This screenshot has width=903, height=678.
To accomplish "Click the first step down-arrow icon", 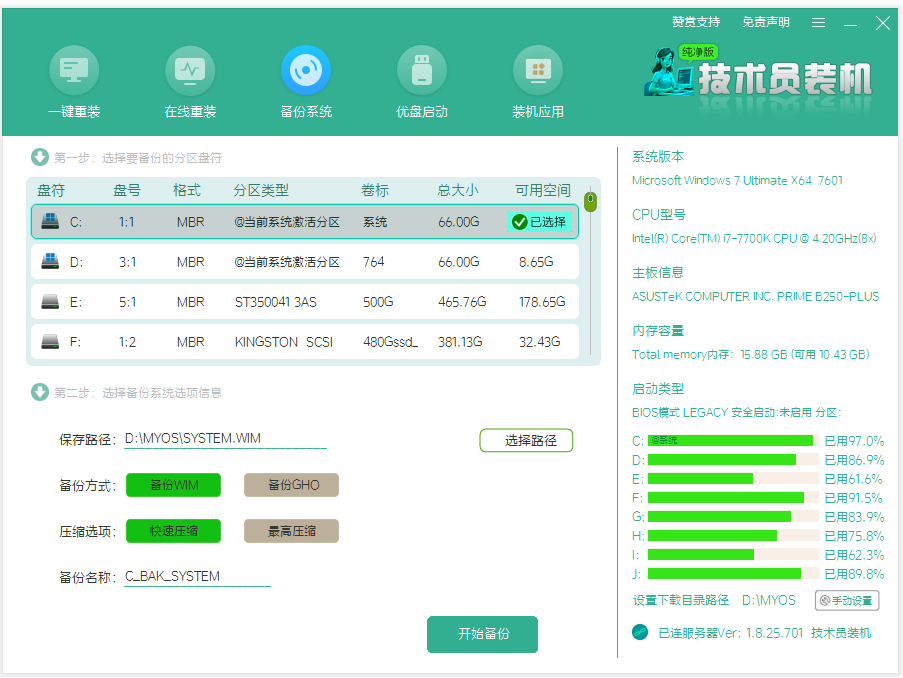I will (40, 157).
